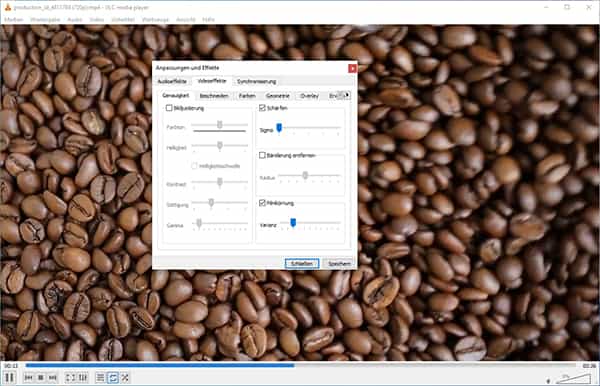Mute audio via the speaker icon
Screen dimensions: 600x386
[x=548, y=380]
